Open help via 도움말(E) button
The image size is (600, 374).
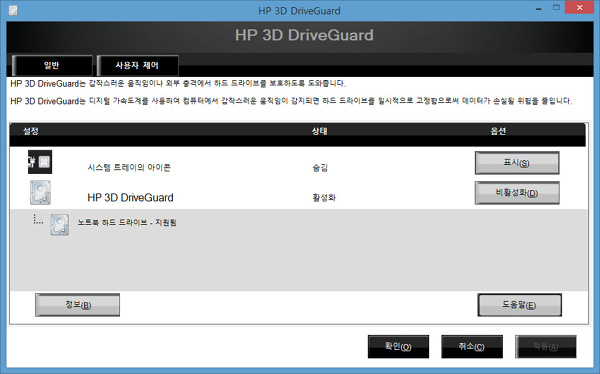pos(519,305)
